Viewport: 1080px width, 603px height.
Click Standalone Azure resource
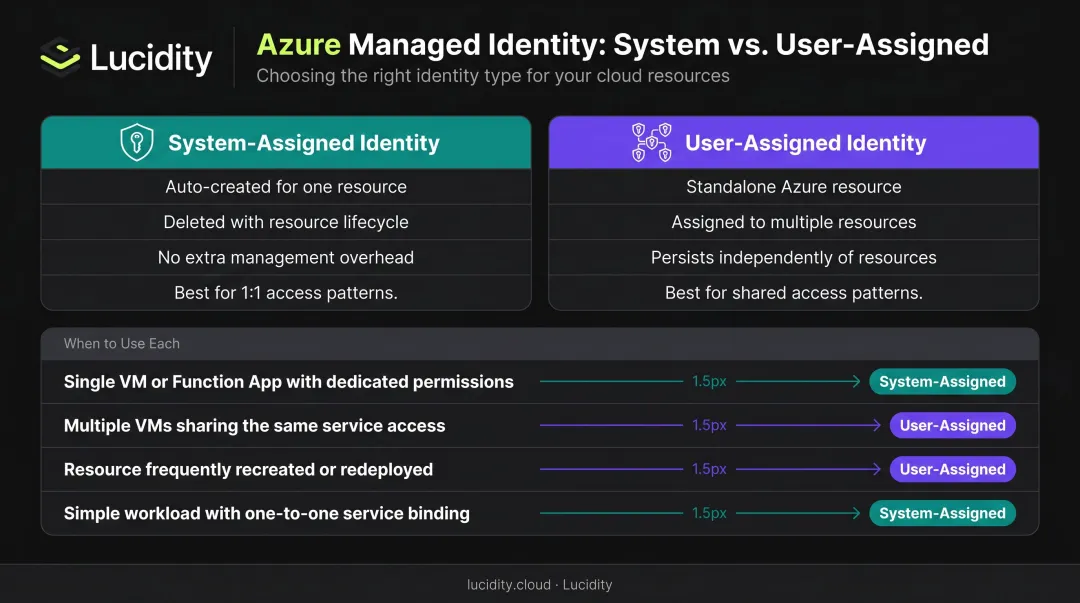point(793,187)
